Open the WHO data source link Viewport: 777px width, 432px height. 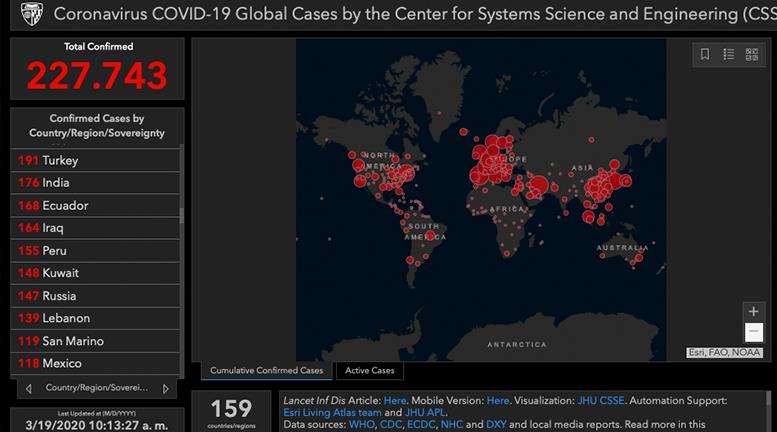[362, 424]
